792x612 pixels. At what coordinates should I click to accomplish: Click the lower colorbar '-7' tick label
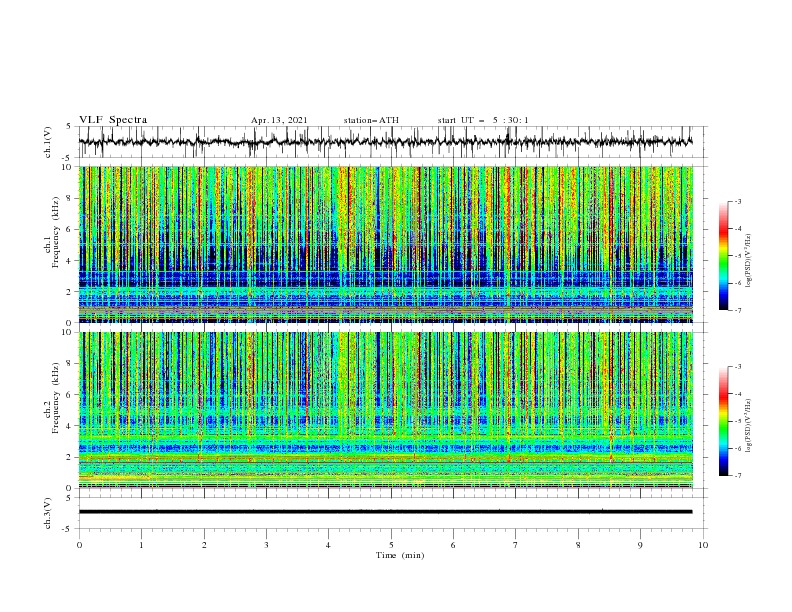point(737,475)
